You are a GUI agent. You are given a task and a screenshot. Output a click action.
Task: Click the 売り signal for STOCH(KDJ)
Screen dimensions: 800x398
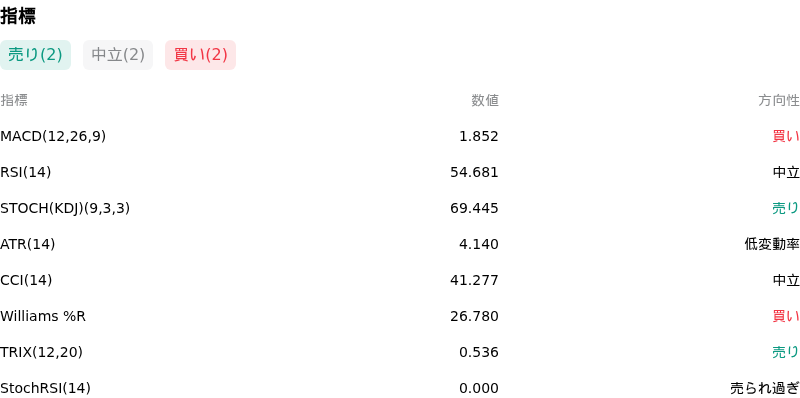786,208
